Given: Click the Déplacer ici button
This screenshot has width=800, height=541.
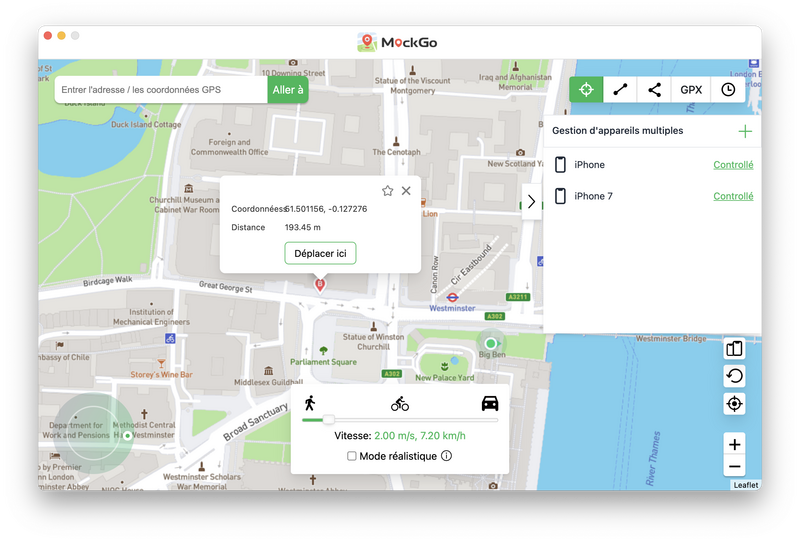Looking at the screenshot, I should [x=320, y=254].
